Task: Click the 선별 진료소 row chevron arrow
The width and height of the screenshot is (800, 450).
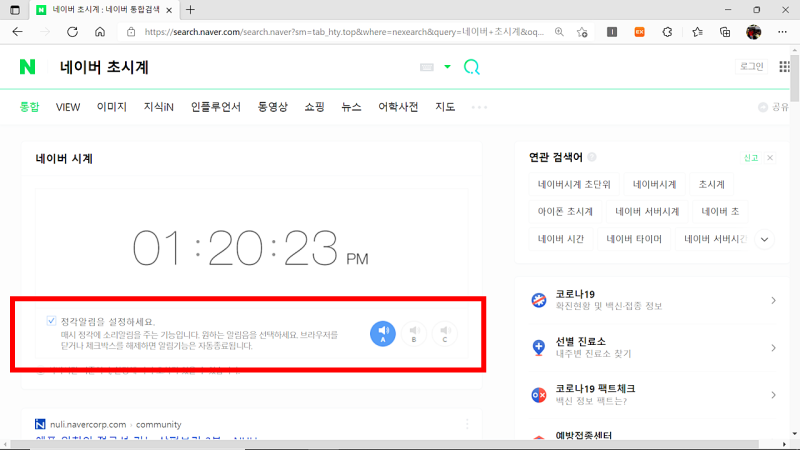Action: pos(773,348)
